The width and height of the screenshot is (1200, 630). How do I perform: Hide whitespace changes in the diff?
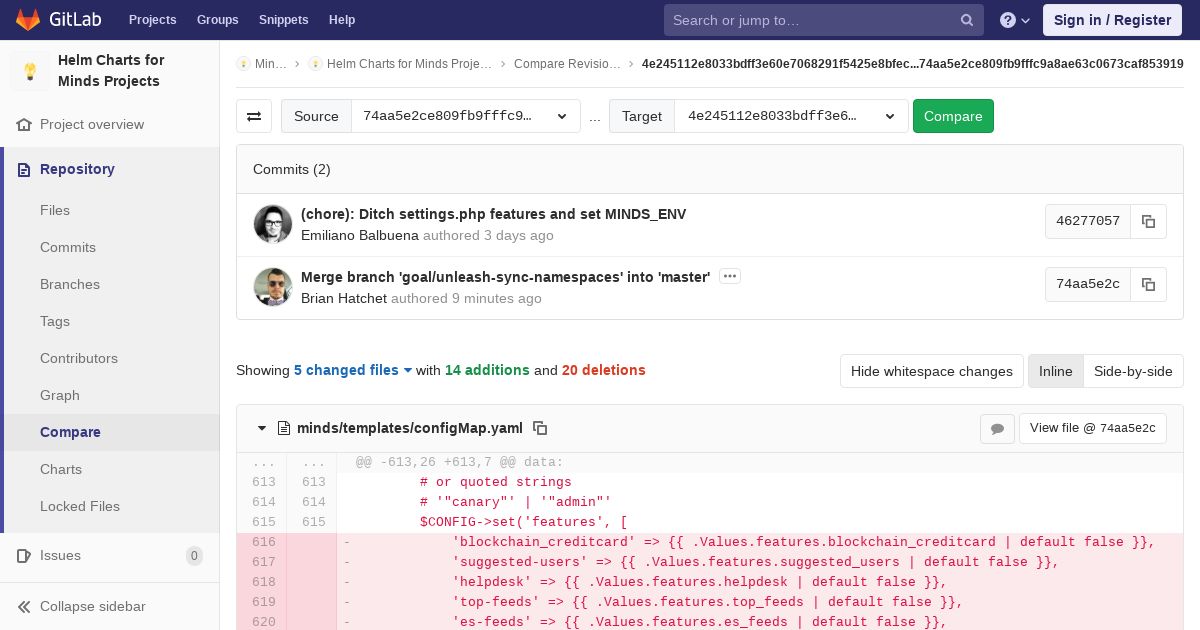click(932, 371)
